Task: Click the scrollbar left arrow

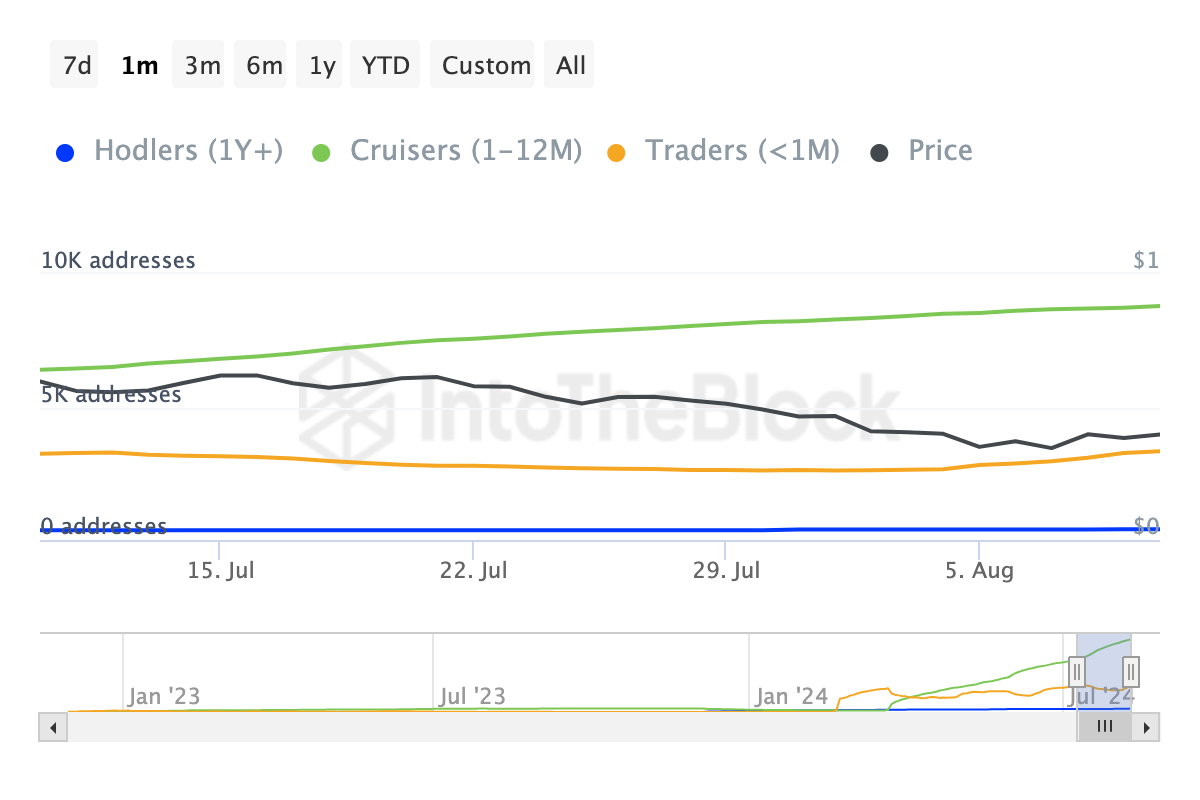Action: click(51, 727)
